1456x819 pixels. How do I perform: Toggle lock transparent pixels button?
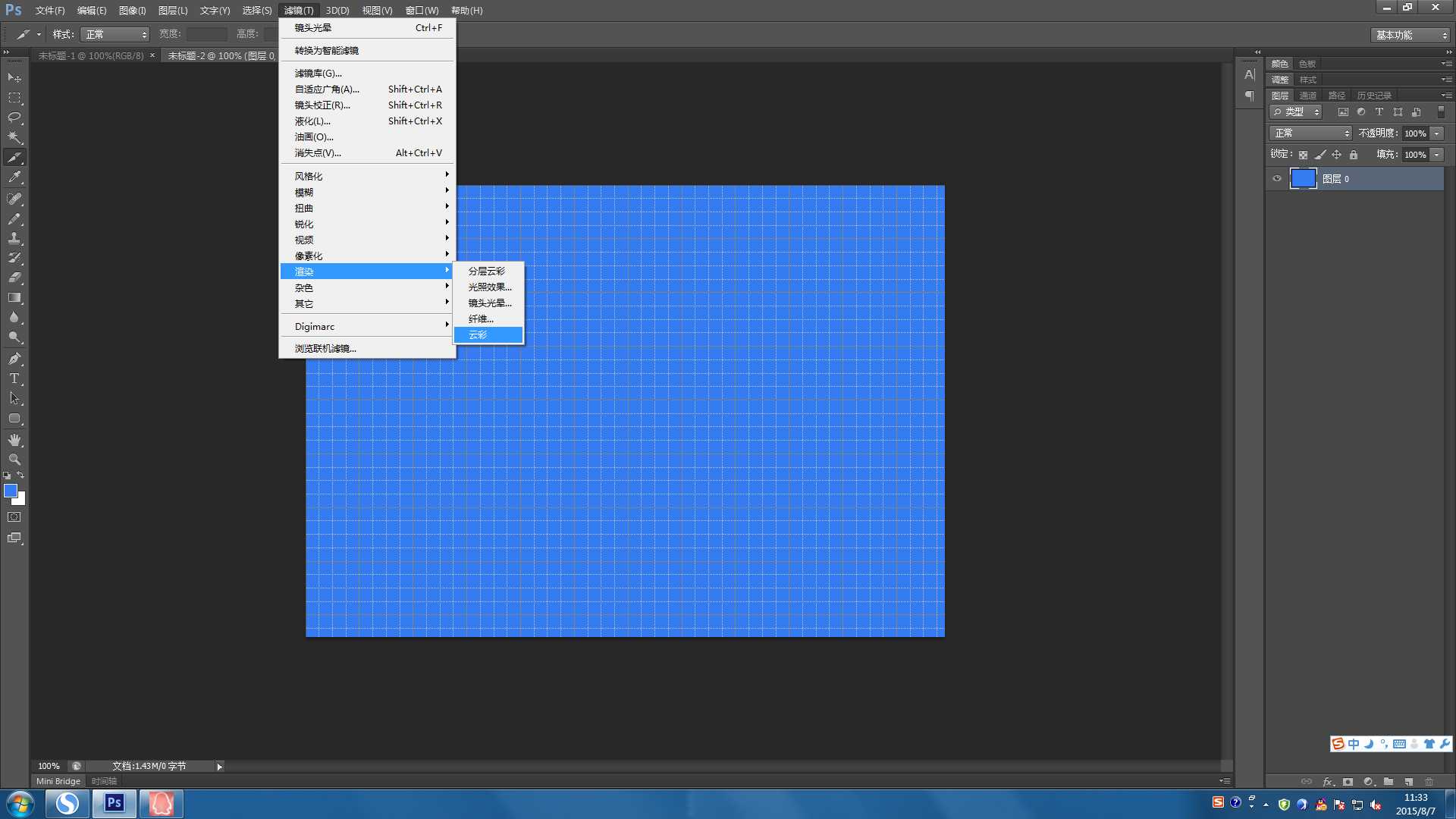1303,155
